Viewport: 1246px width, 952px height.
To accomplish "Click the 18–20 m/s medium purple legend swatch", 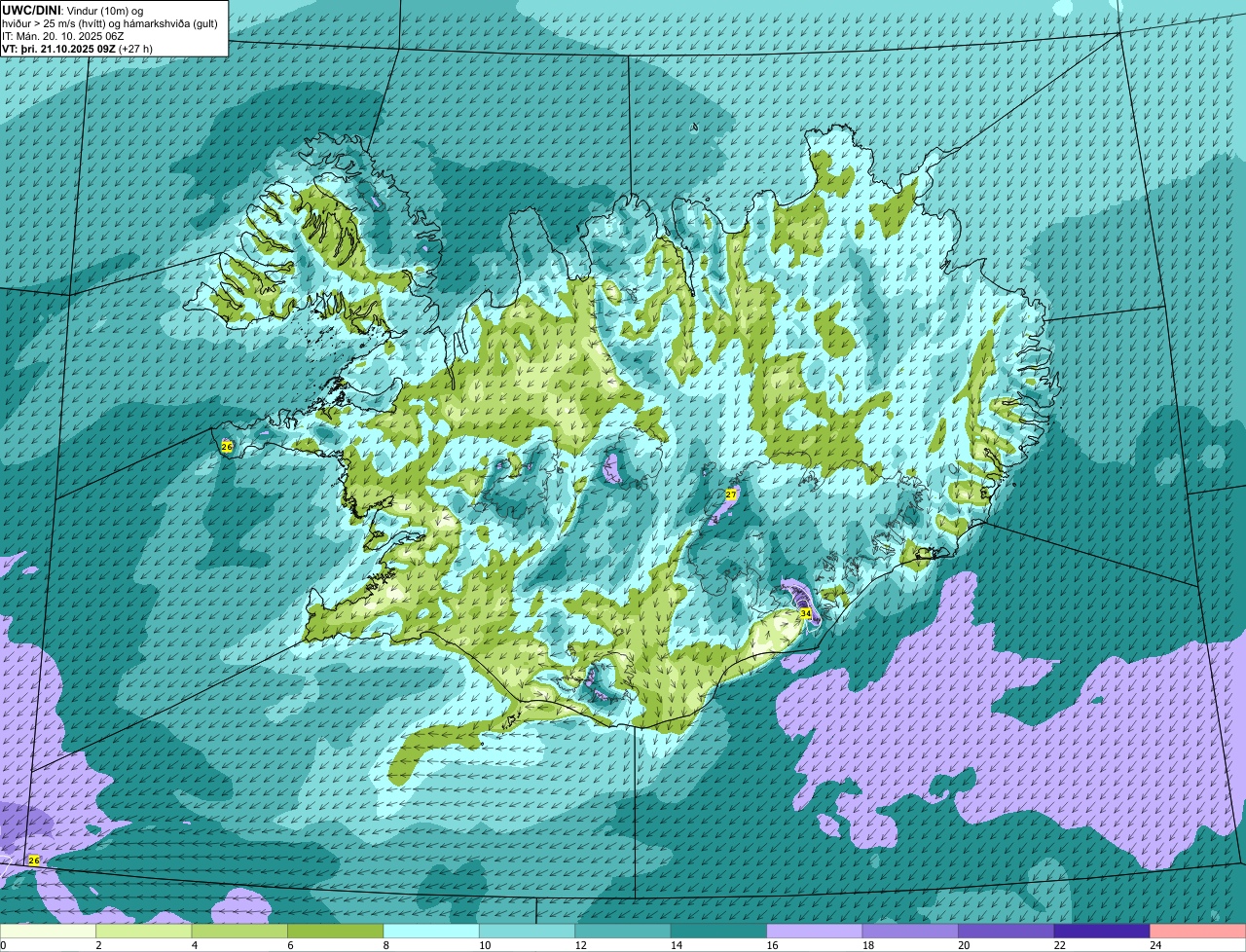I will pyautogui.click(x=912, y=931).
